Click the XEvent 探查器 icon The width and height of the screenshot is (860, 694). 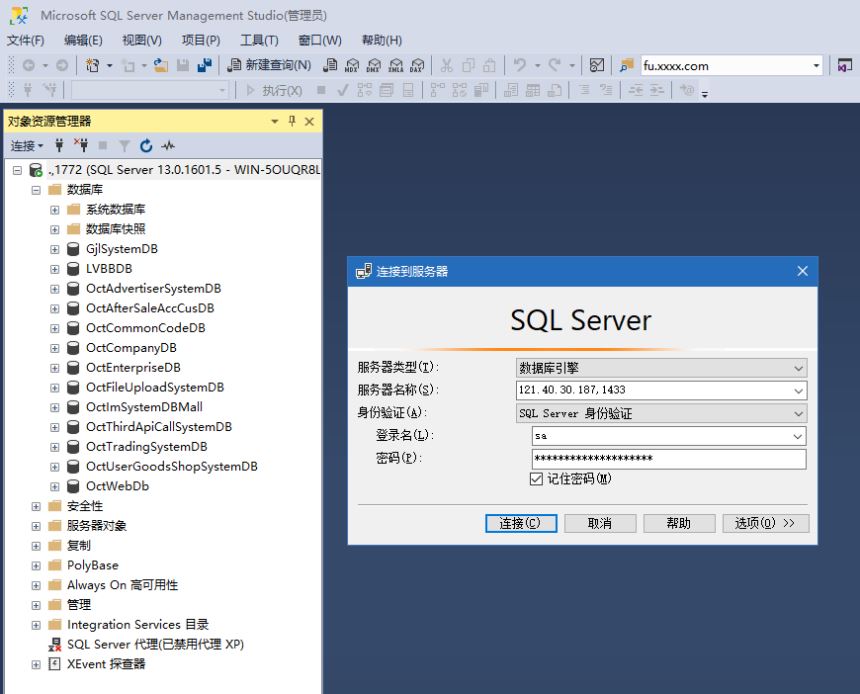54,664
